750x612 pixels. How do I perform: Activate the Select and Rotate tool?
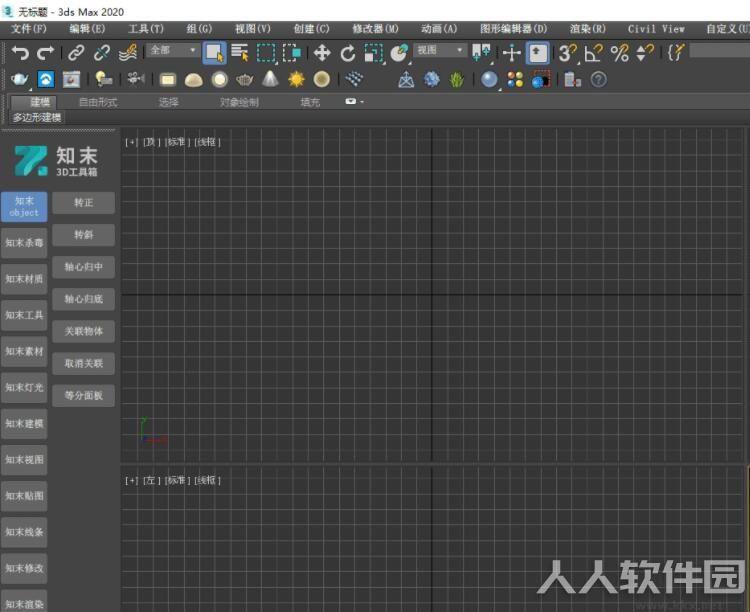click(348, 53)
